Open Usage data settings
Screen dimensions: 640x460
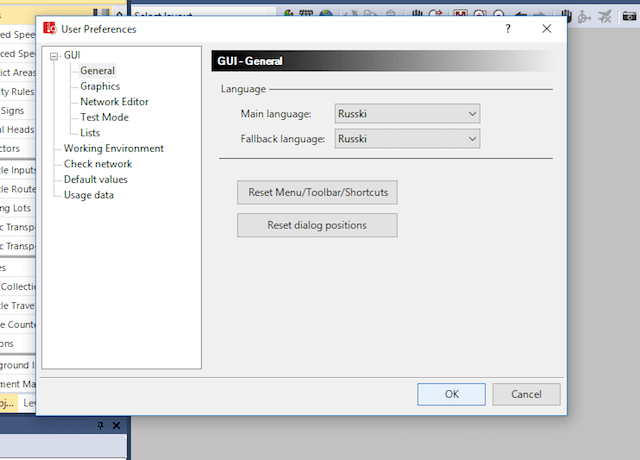click(89, 195)
